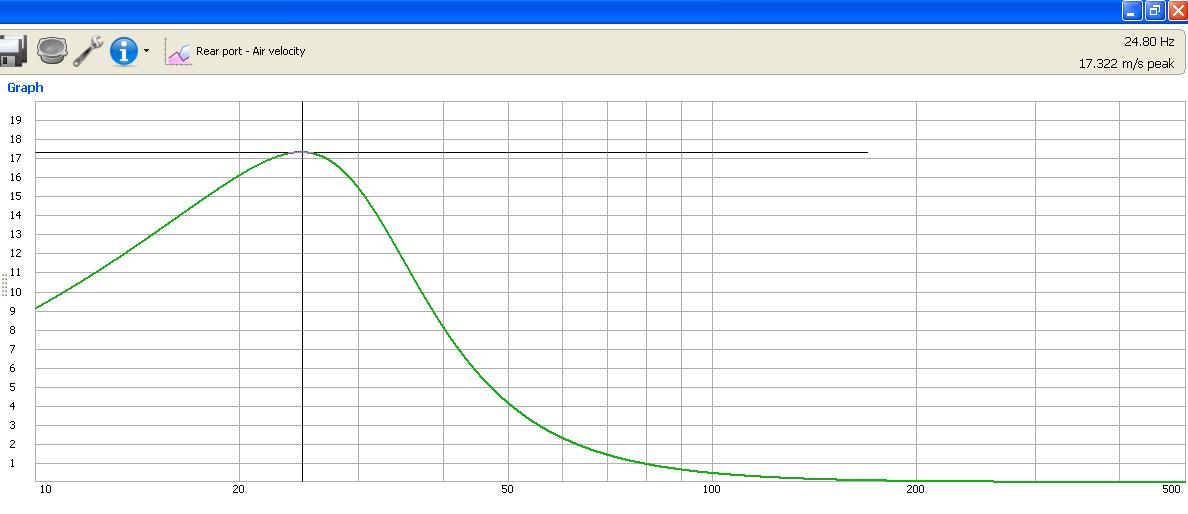Click the pink graph chart icon

pos(179,52)
